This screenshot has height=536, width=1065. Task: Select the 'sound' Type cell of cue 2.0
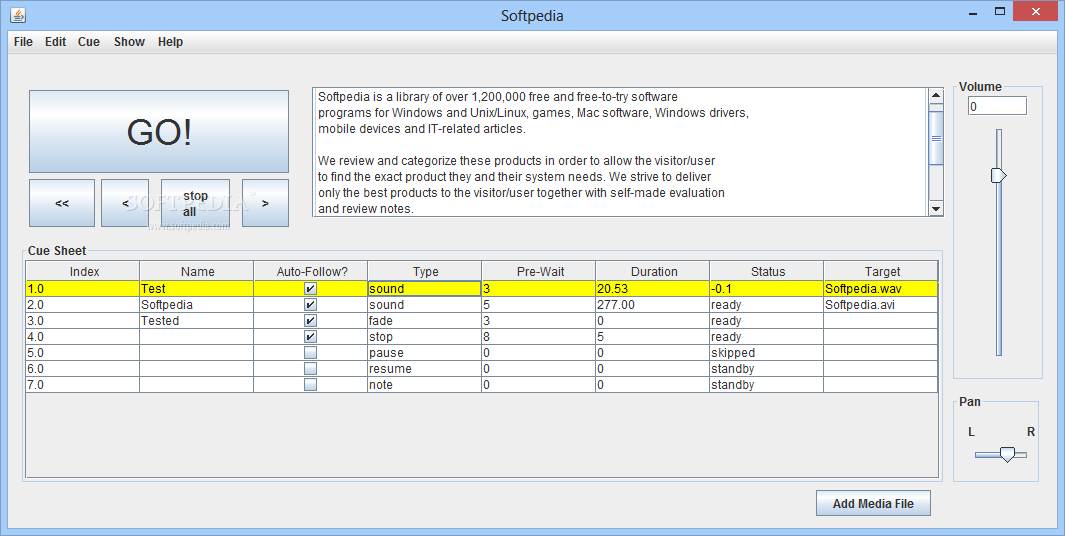(425, 305)
